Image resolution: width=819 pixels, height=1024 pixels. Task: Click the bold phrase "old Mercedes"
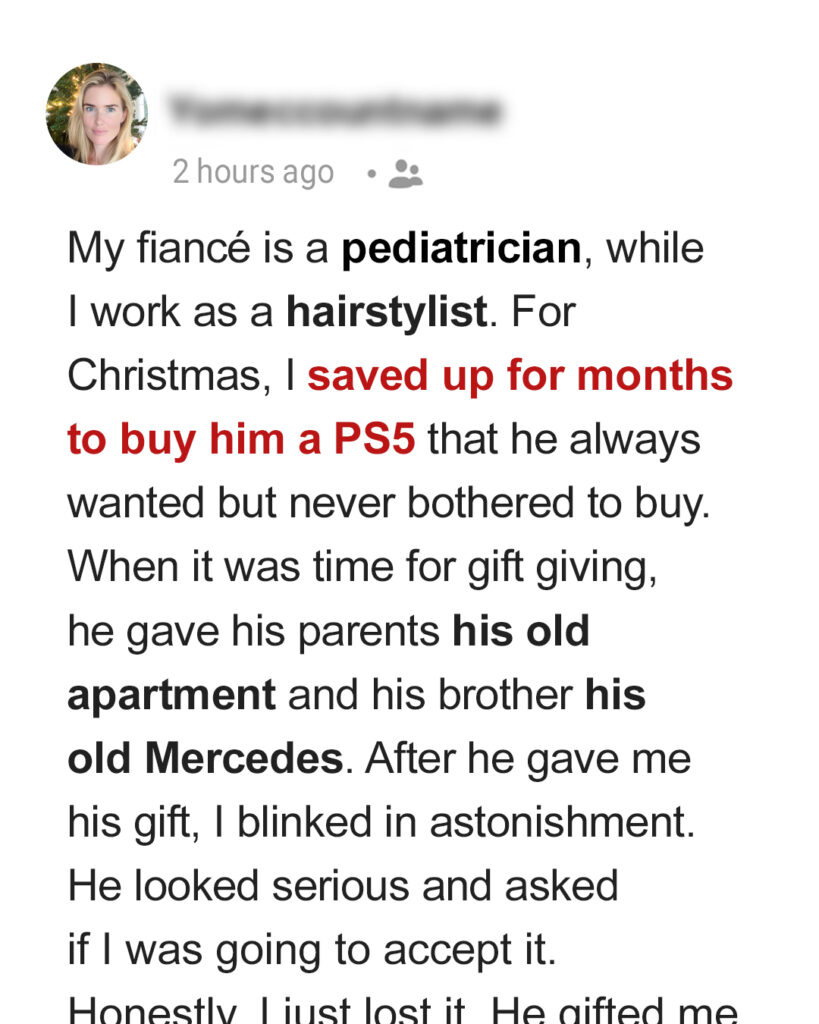pos(205,759)
